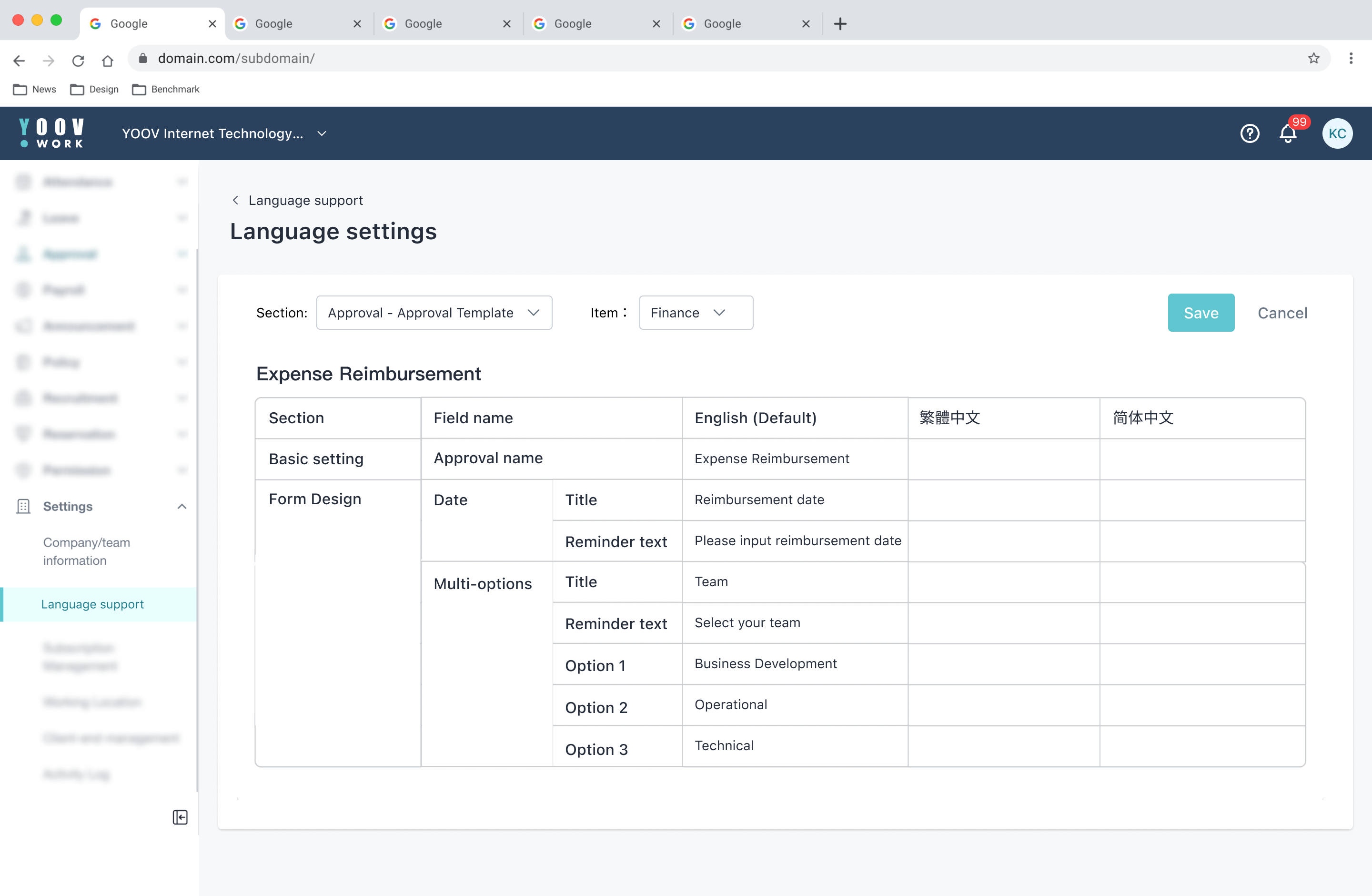This screenshot has height=896, width=1372.
Task: Edit 繁體中文 cell for Operational row
Action: click(1004, 705)
